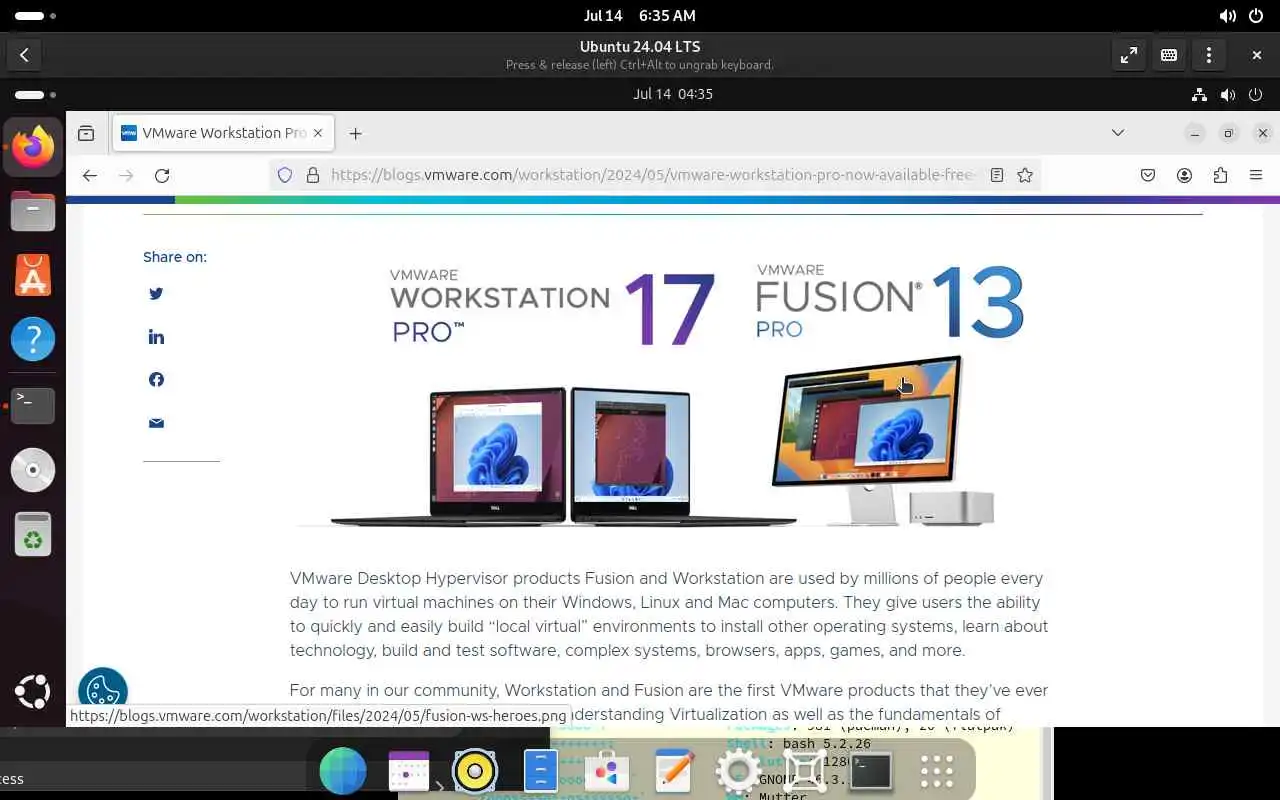Open Settings gear in host dash
This screenshot has width=1280, height=800.
point(739,771)
